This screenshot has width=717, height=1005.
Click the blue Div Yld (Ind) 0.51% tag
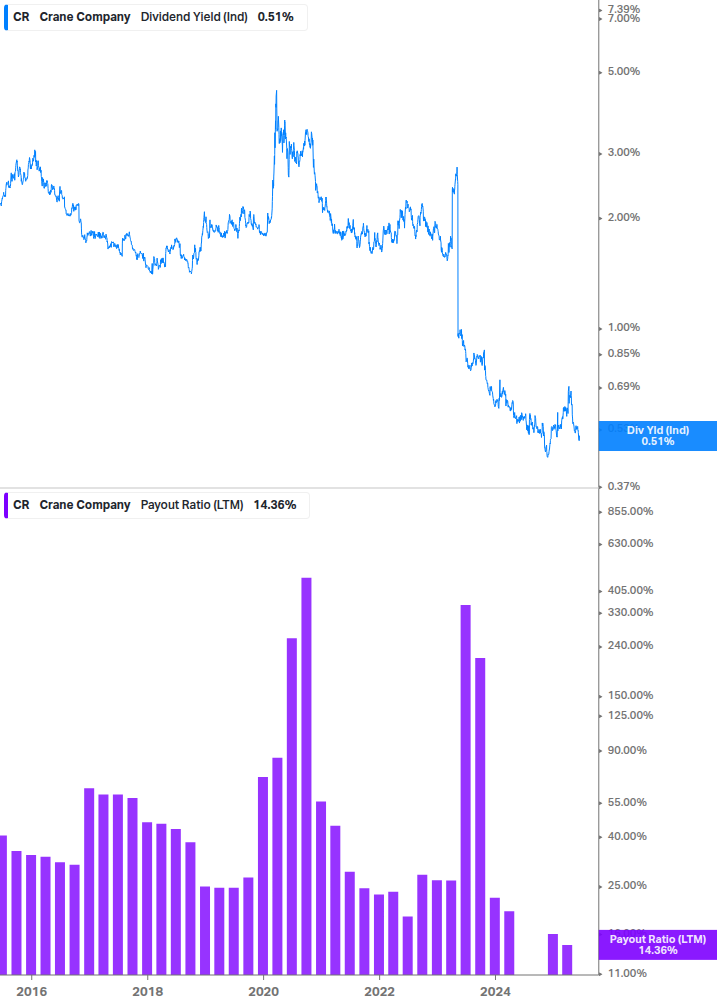pyautogui.click(x=658, y=436)
